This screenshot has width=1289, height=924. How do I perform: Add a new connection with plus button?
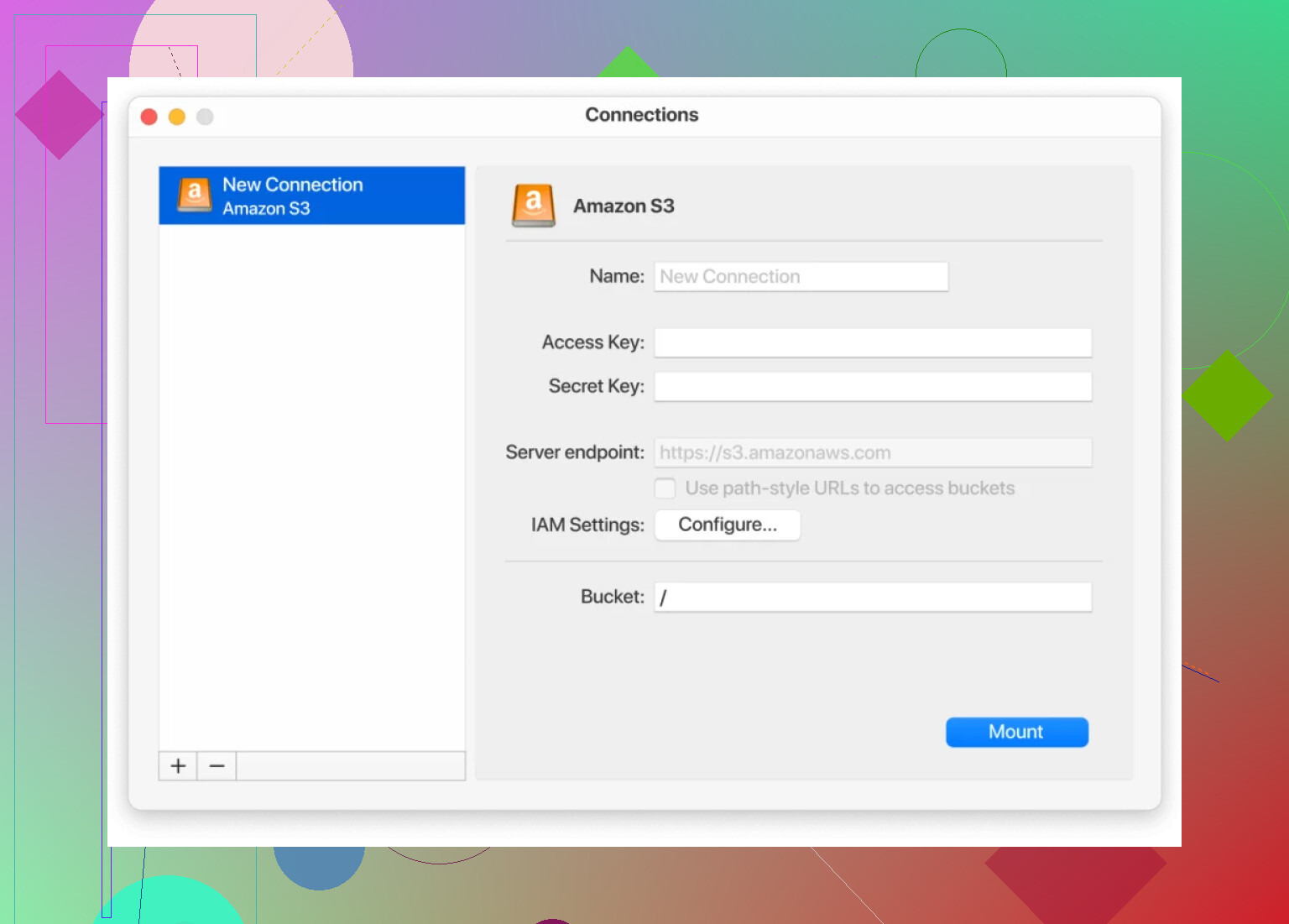(178, 766)
